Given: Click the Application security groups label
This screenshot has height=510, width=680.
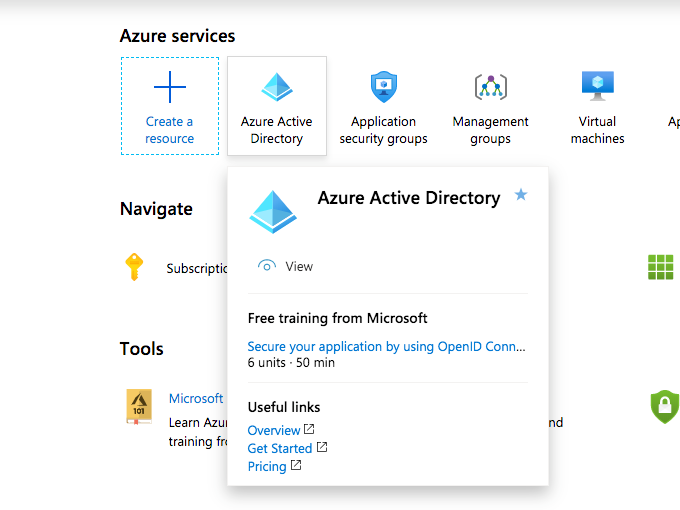Looking at the screenshot, I should [383, 130].
